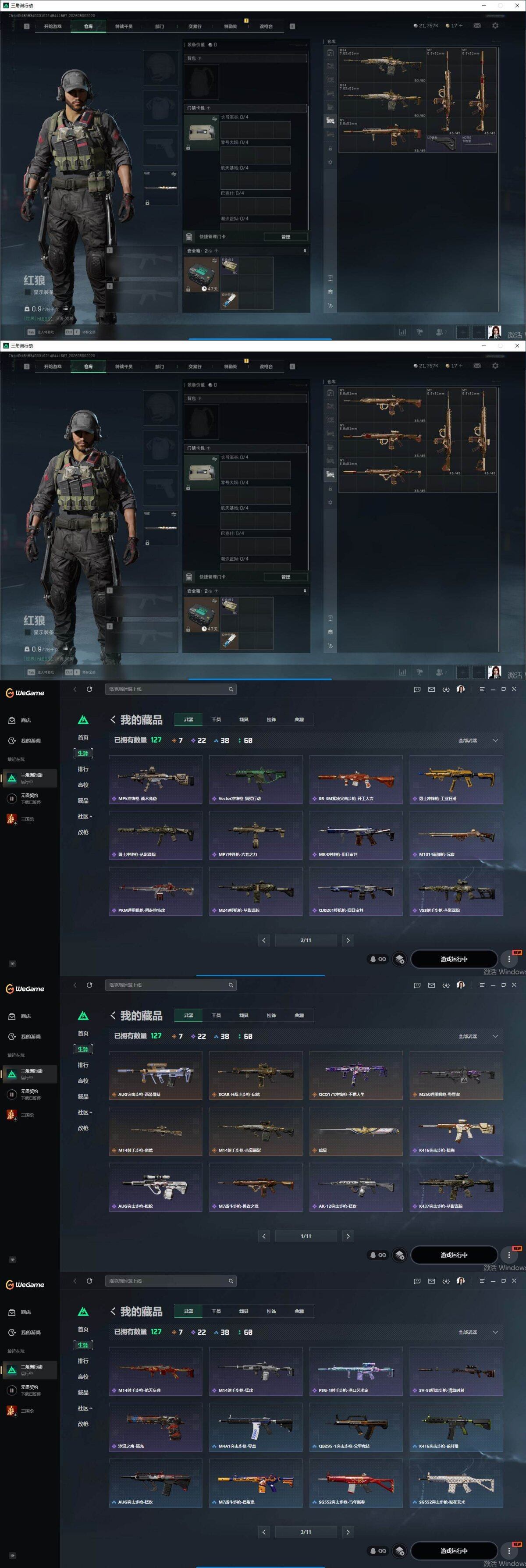526x1568 pixels.
Task: Open 全部武器 filter dropdown in page 1/11 window
Action: point(479,1036)
